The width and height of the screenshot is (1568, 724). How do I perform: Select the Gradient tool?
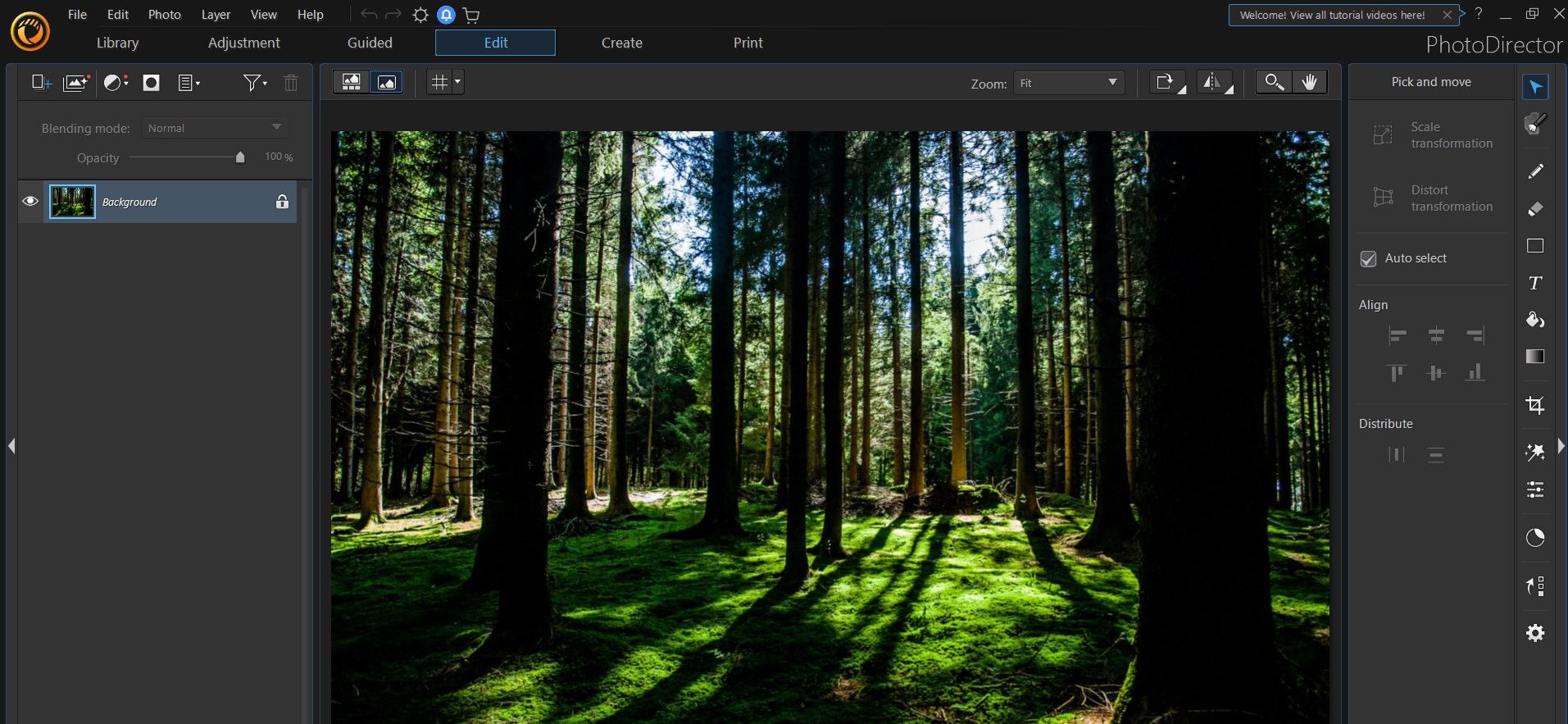(x=1535, y=357)
